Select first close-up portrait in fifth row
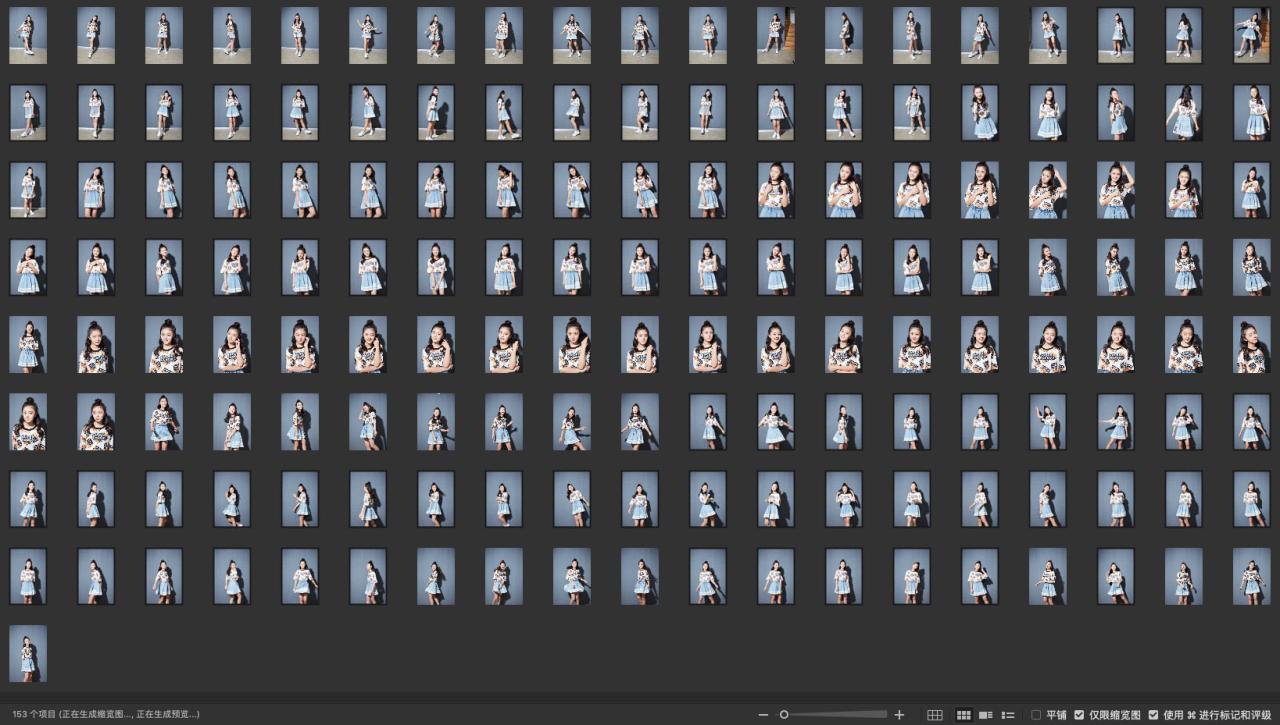 pos(96,345)
